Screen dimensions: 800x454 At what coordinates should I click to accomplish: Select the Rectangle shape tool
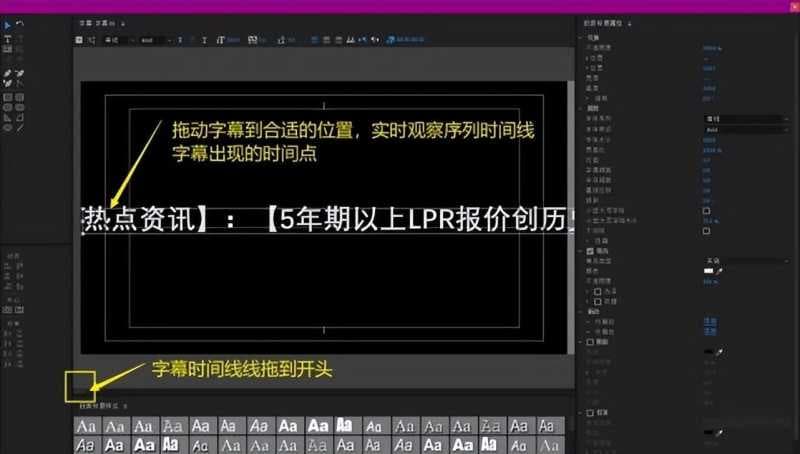(7, 97)
